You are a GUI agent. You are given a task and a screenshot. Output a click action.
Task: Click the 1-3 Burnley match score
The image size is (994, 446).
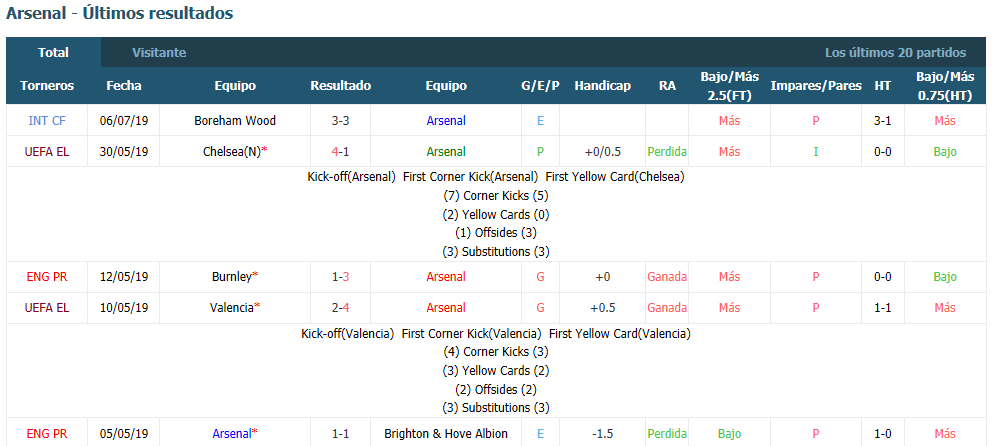click(340, 276)
